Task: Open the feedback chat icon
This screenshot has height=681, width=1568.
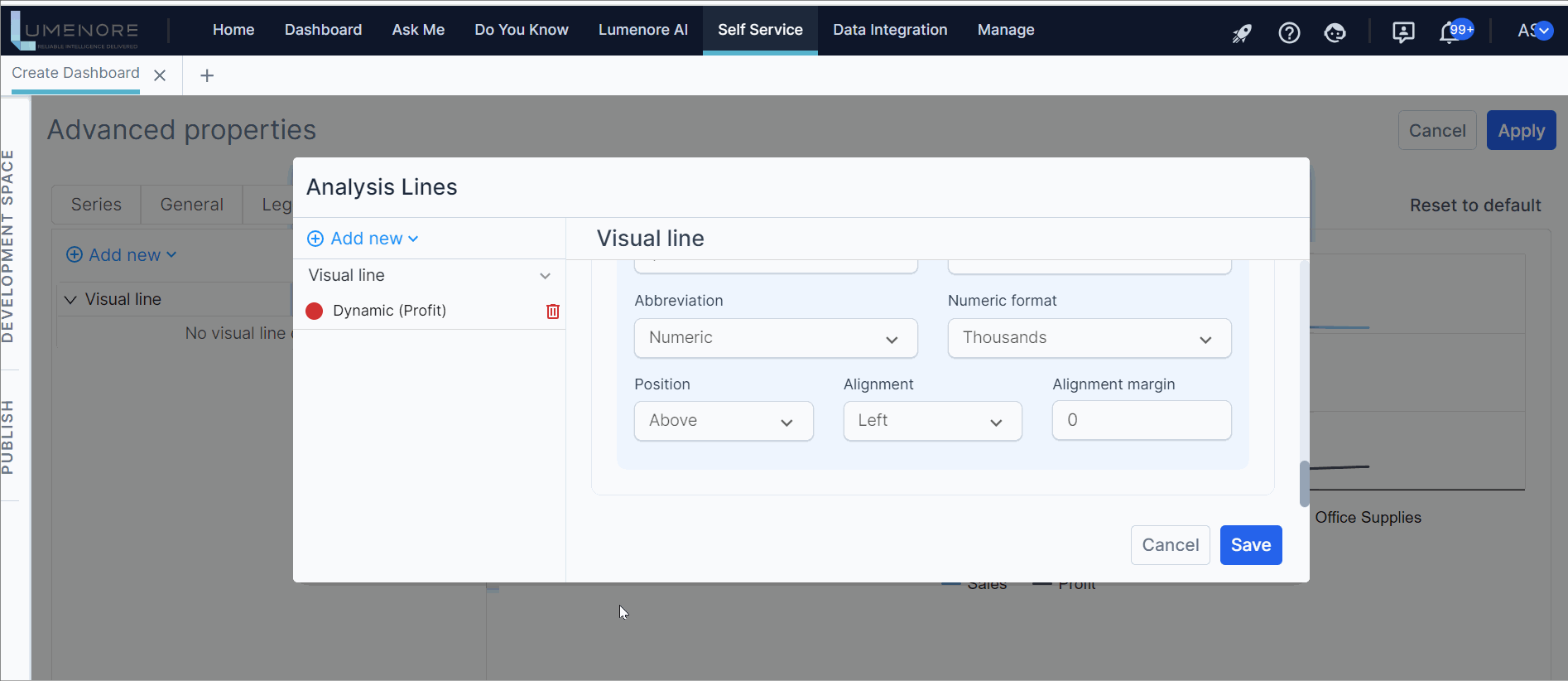Action: pyautogui.click(x=1403, y=33)
